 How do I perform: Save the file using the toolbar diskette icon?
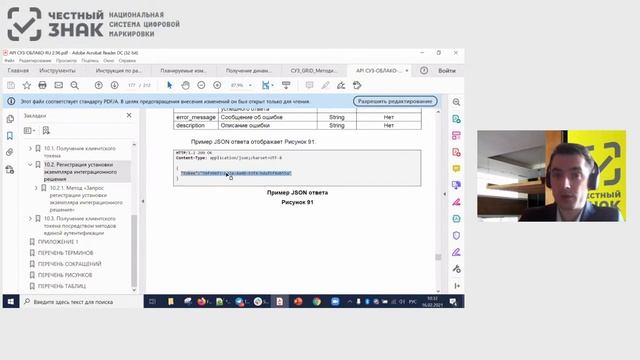point(11,85)
